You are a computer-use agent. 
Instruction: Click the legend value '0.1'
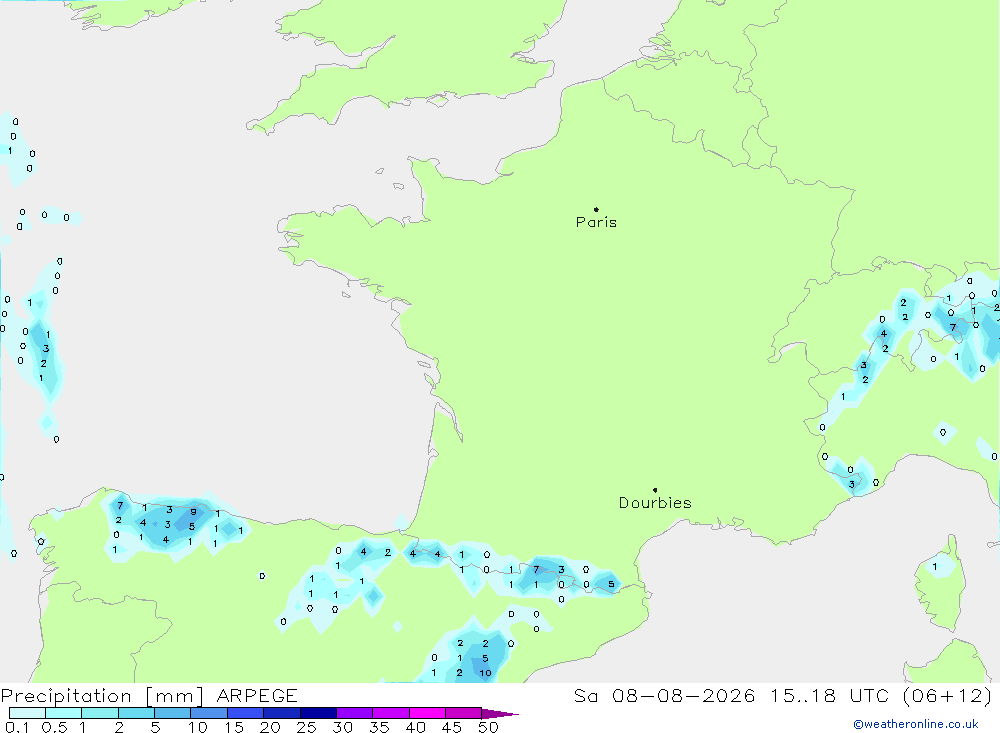17,727
